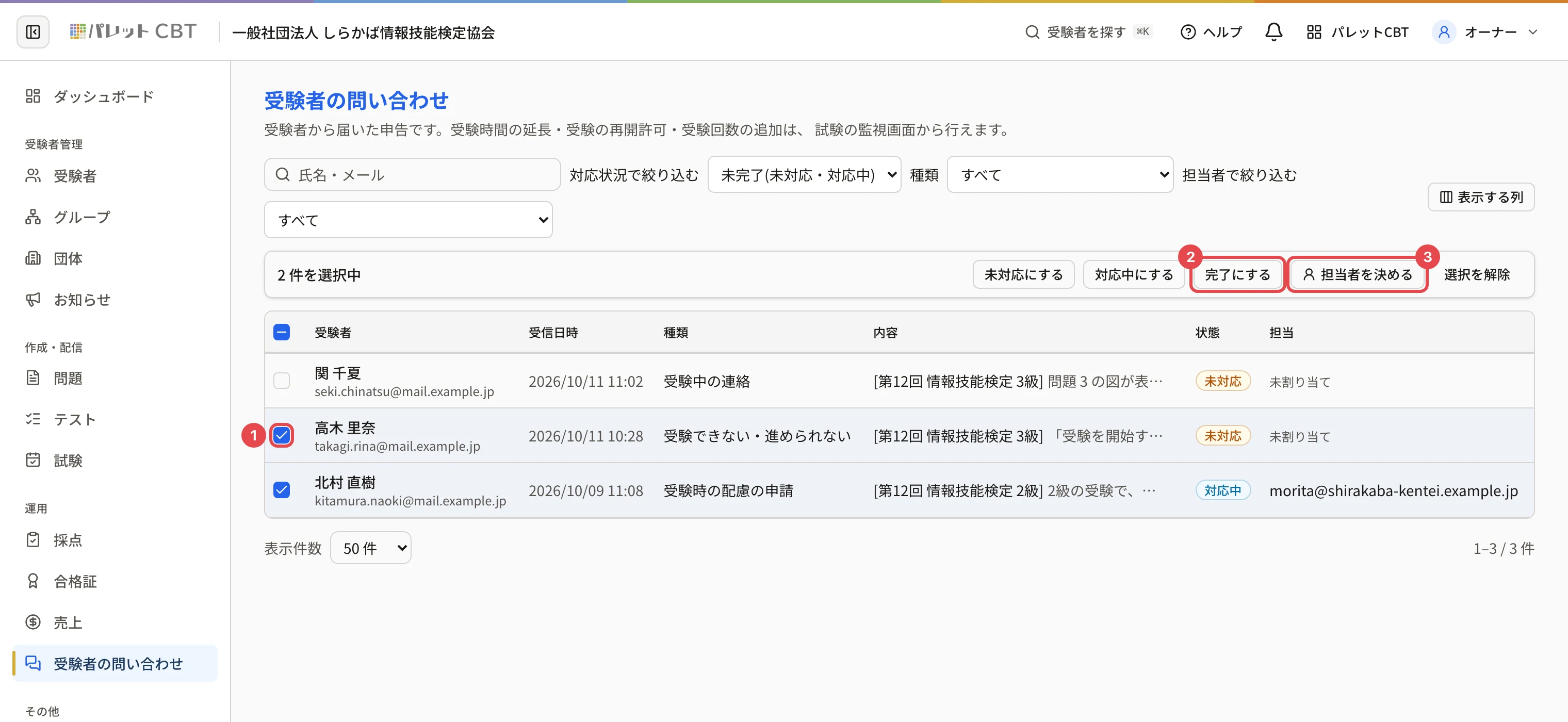Open the 担当者 filter すべて dropdown

pos(409,220)
